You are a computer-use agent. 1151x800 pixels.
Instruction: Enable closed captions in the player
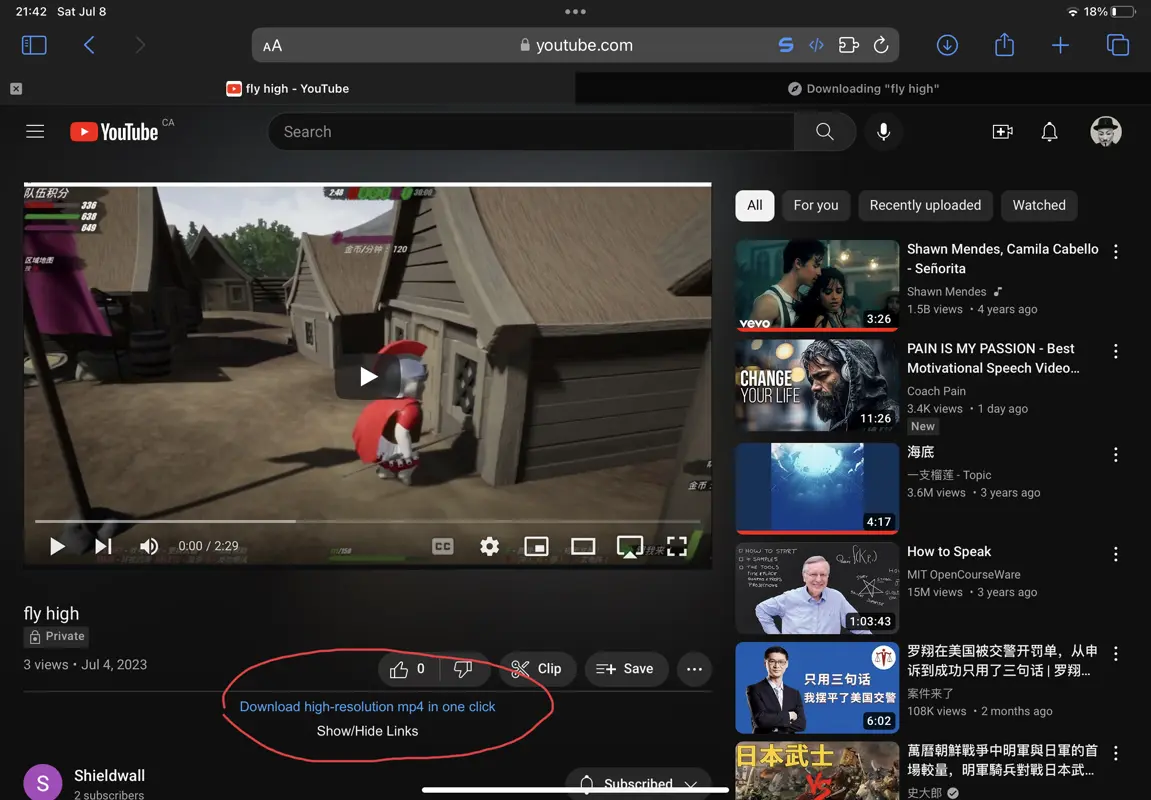tap(442, 546)
